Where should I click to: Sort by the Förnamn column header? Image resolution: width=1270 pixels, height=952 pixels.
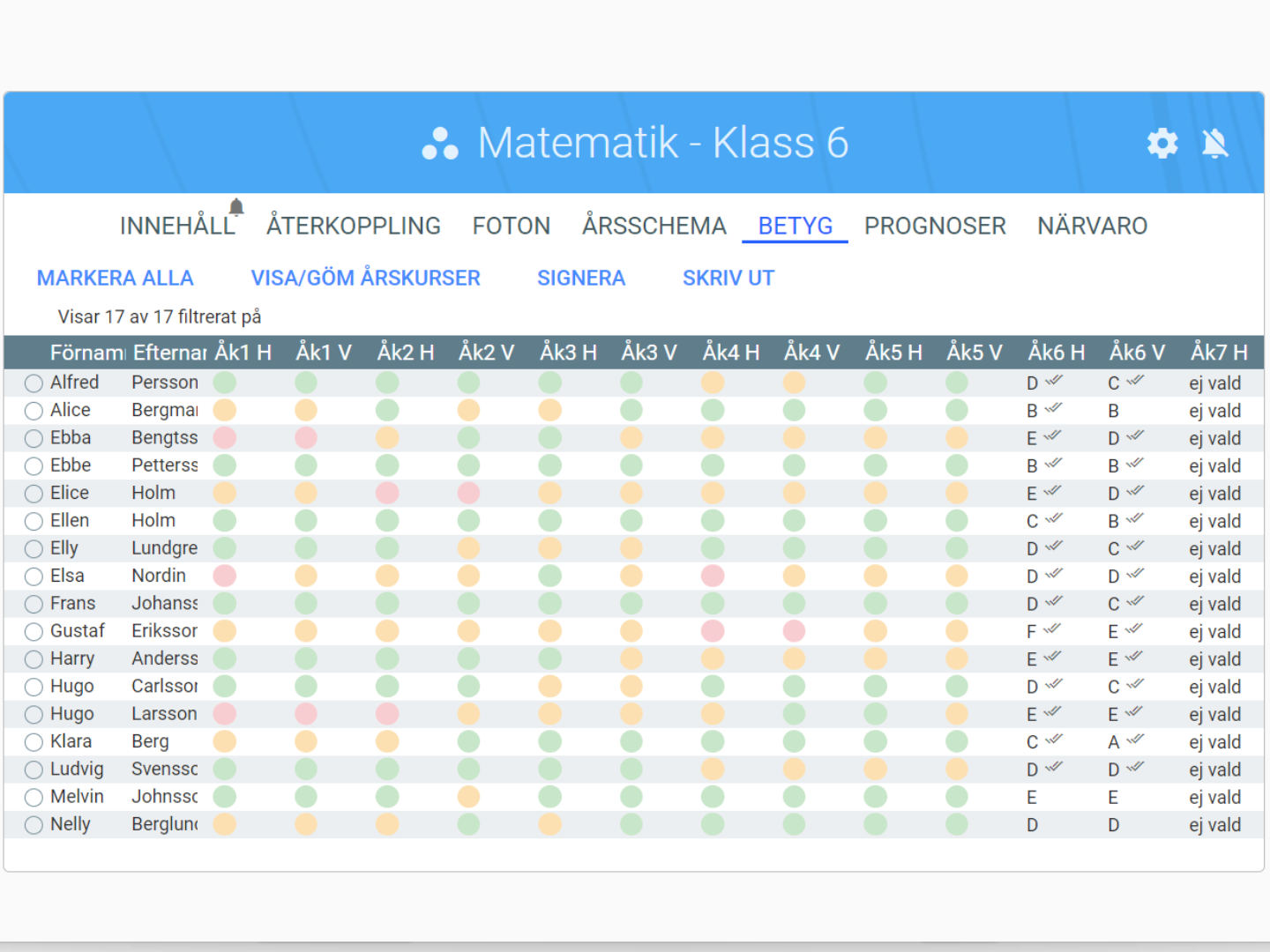tap(87, 353)
